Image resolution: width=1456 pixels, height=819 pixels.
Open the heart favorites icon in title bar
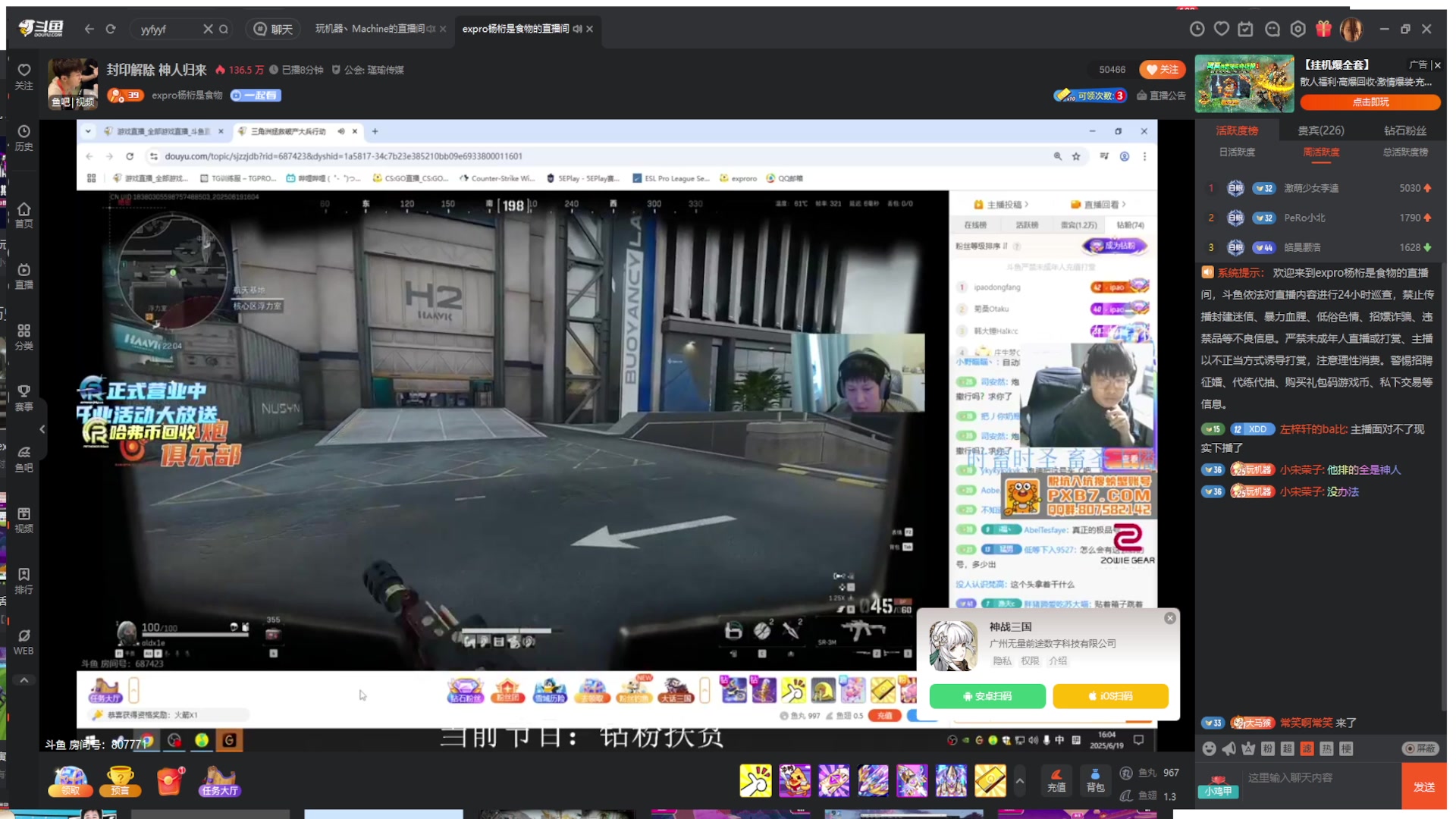1222,29
